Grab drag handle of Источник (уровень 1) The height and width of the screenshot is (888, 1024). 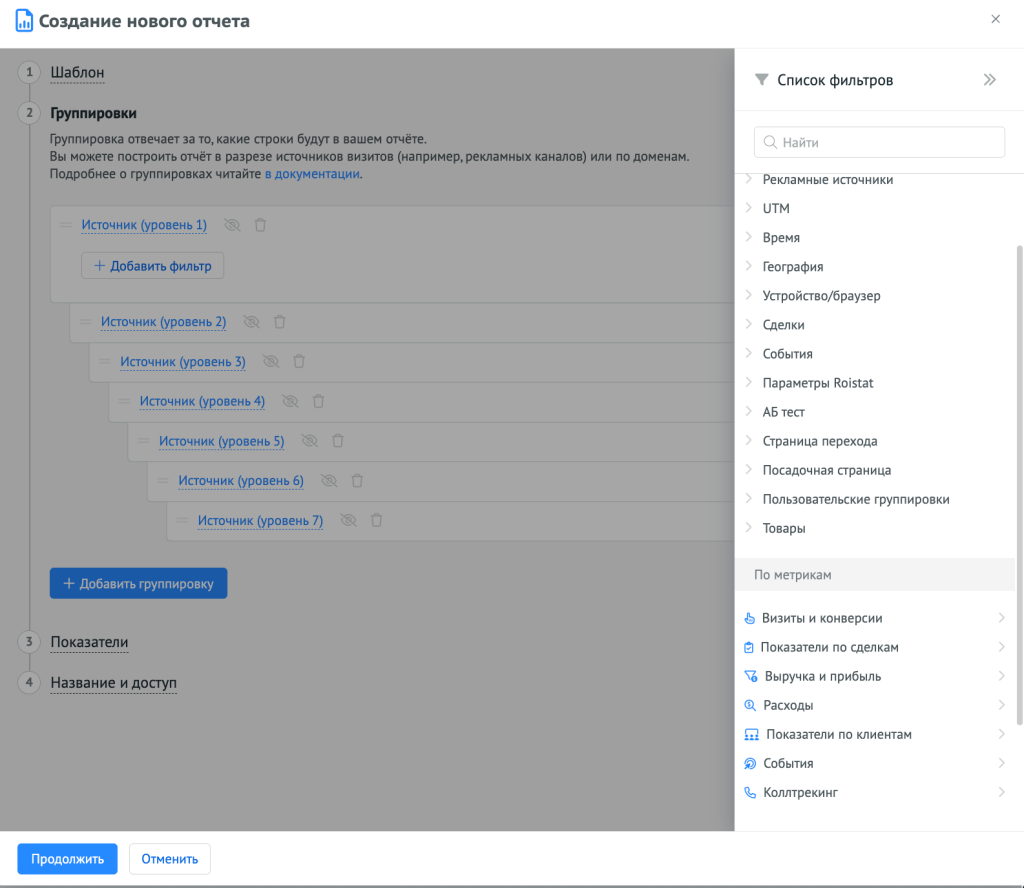click(x=66, y=225)
